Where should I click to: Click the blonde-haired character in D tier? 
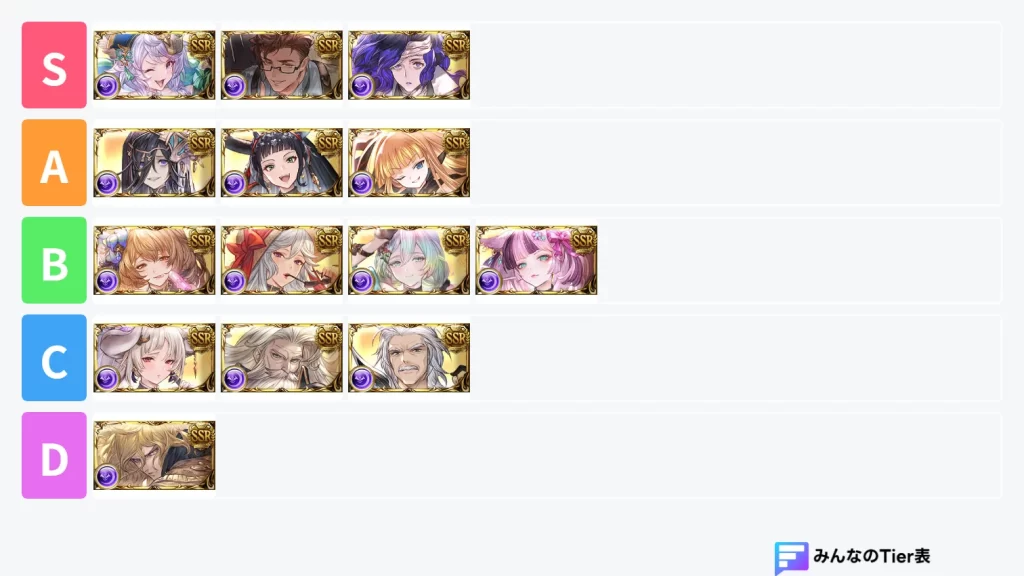(x=154, y=455)
